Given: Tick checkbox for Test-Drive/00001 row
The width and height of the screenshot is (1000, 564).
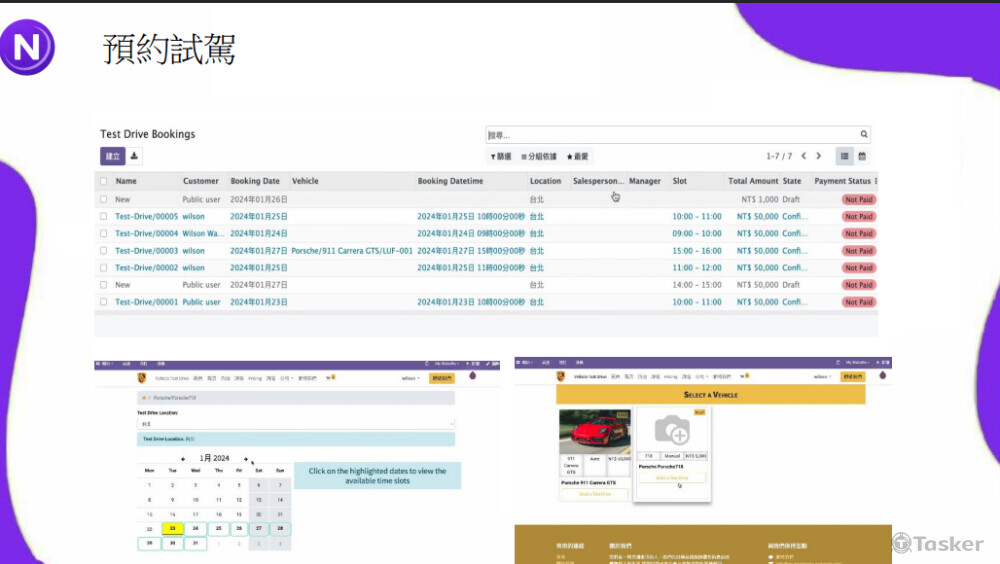Looking at the screenshot, I should [103, 302].
